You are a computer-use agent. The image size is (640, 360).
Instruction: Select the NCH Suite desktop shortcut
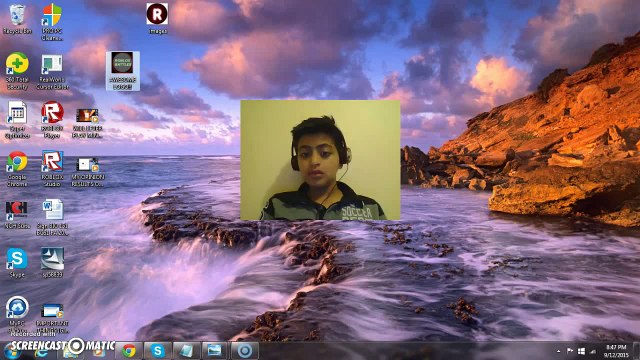tap(17, 214)
